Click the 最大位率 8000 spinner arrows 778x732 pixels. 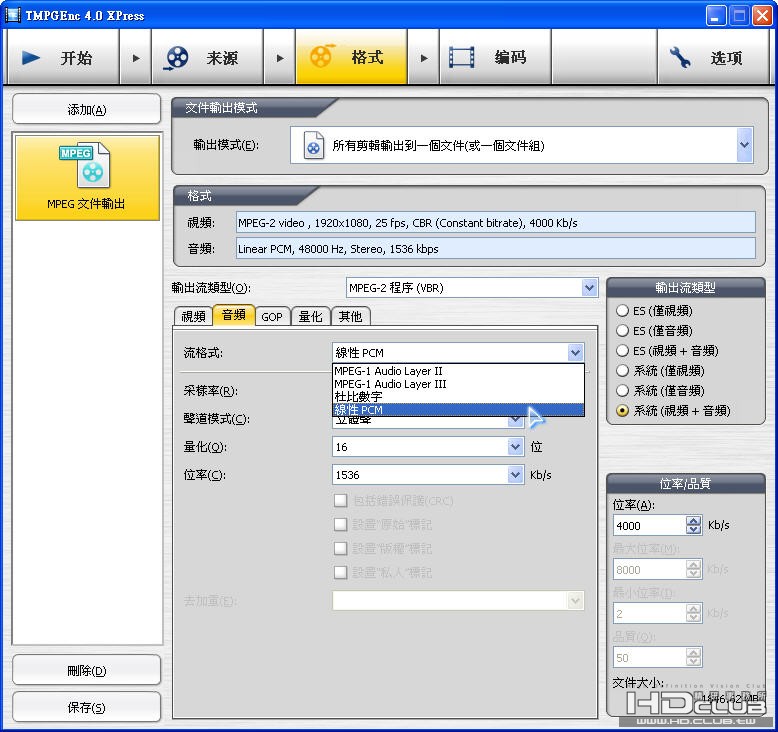[x=694, y=569]
